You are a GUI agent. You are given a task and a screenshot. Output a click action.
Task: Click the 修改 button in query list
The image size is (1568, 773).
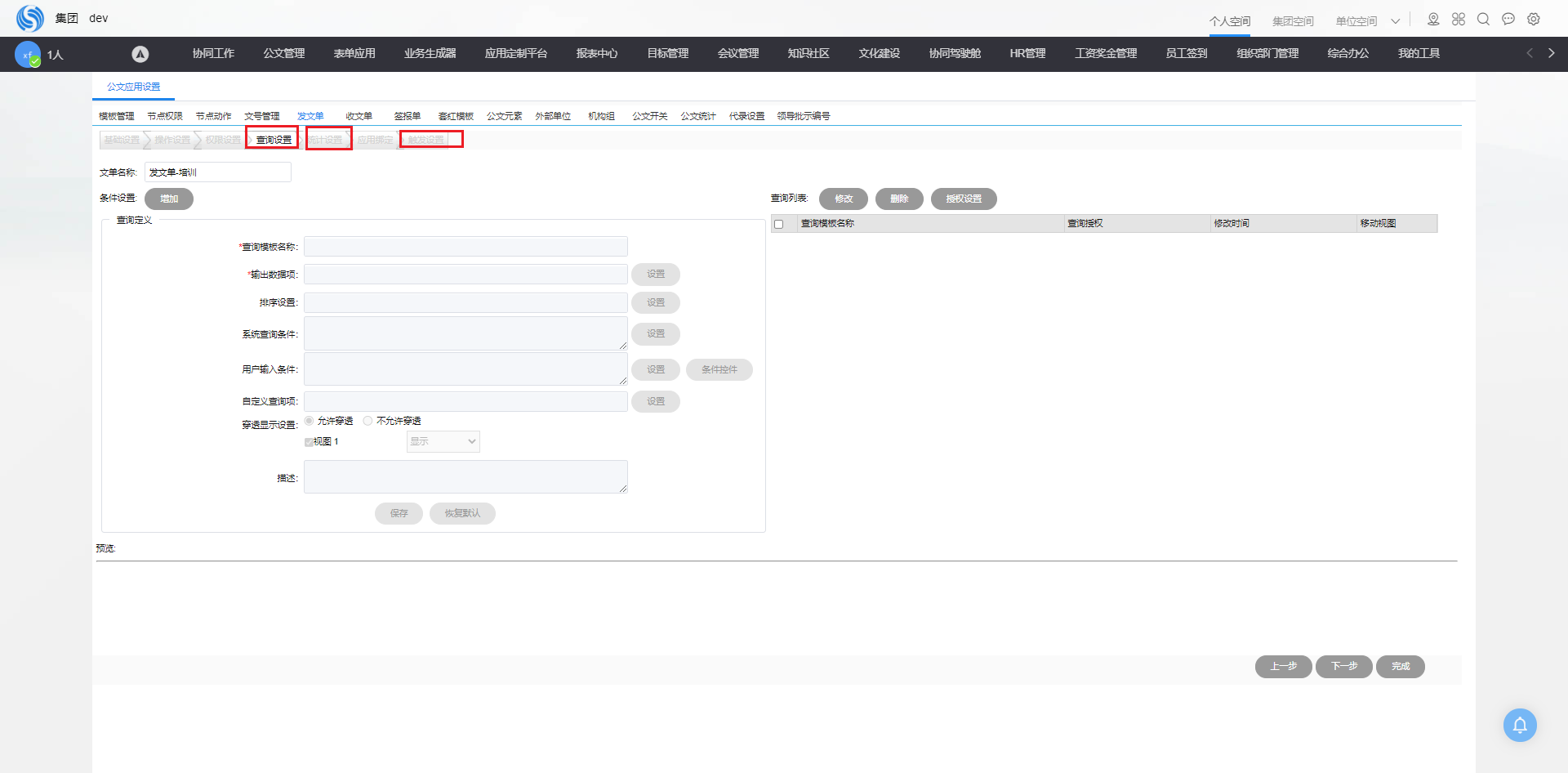[844, 199]
